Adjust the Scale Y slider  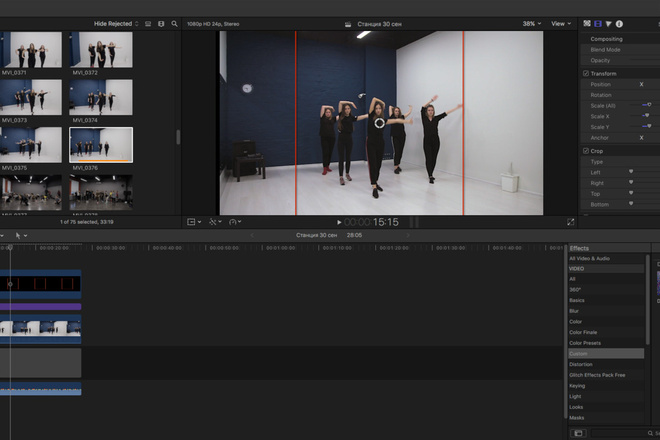[649, 125]
